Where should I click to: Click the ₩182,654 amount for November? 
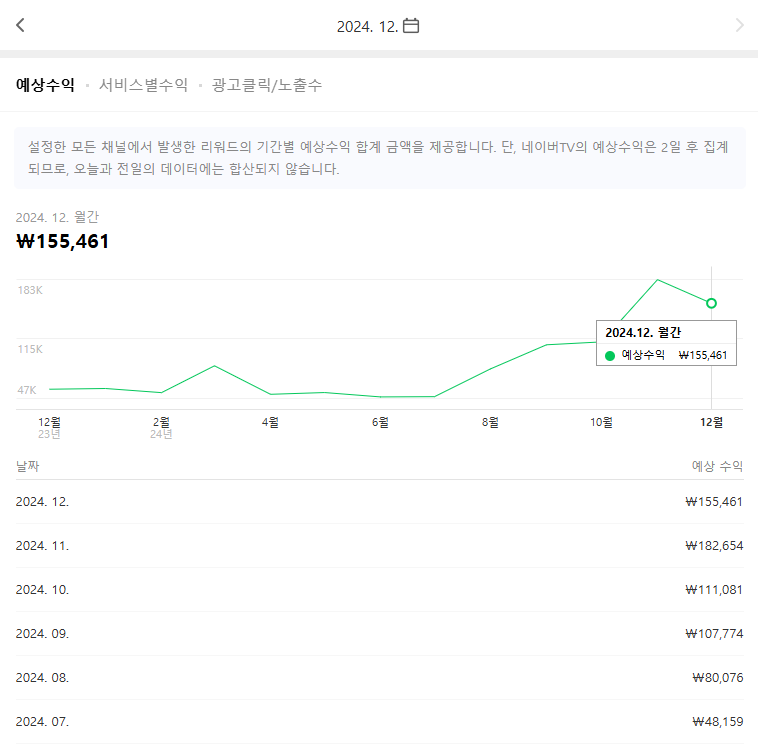[714, 546]
